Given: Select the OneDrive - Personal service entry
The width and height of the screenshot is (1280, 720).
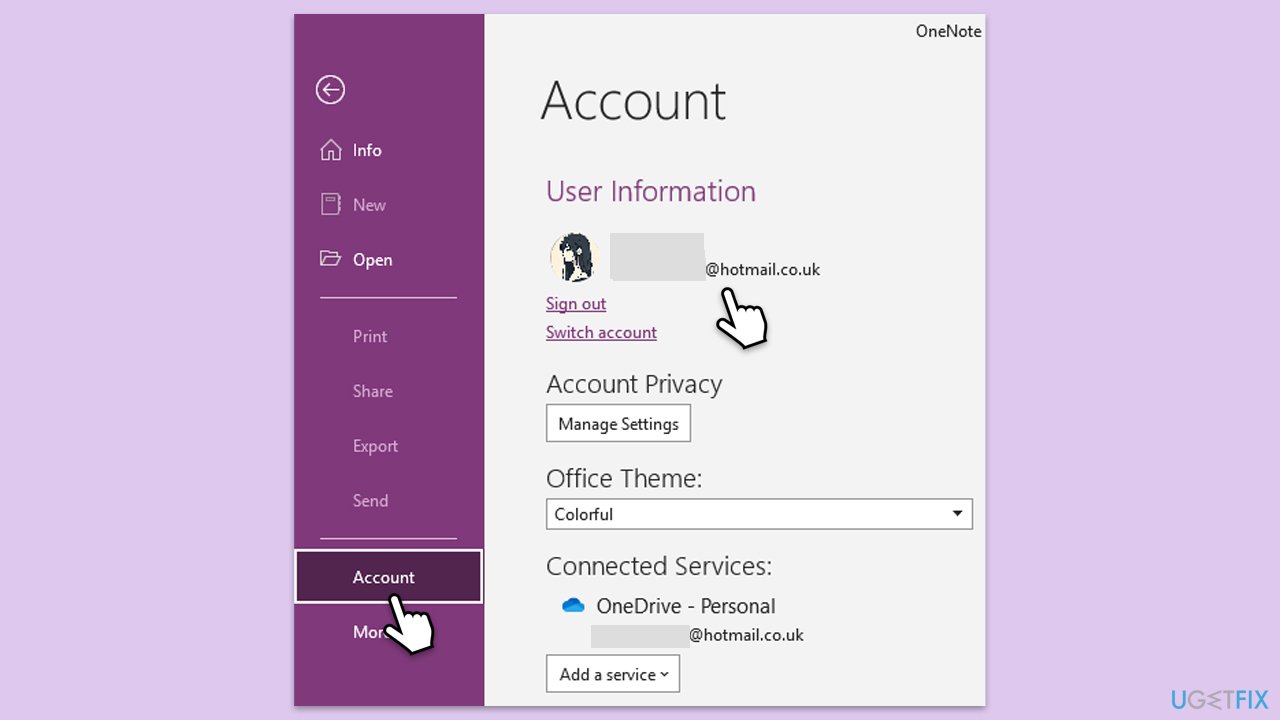Looking at the screenshot, I should pyautogui.click(x=685, y=606).
